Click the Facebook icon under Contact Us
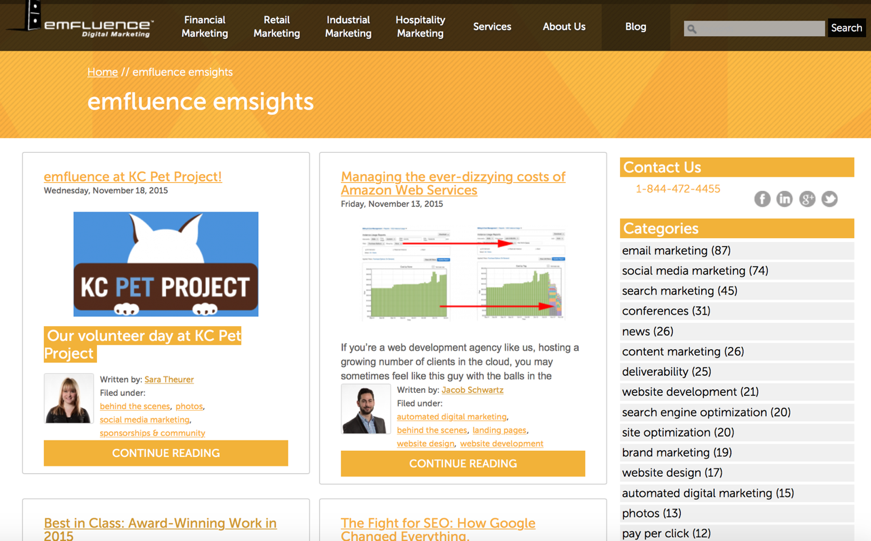The image size is (871, 541). click(x=762, y=199)
